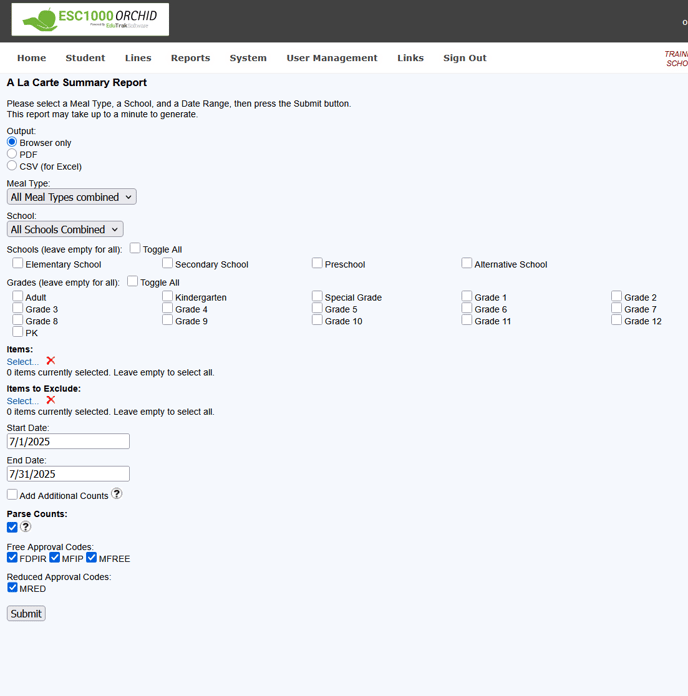This screenshot has height=696, width=688.
Task: Click Select link under Items
Action: click(23, 361)
